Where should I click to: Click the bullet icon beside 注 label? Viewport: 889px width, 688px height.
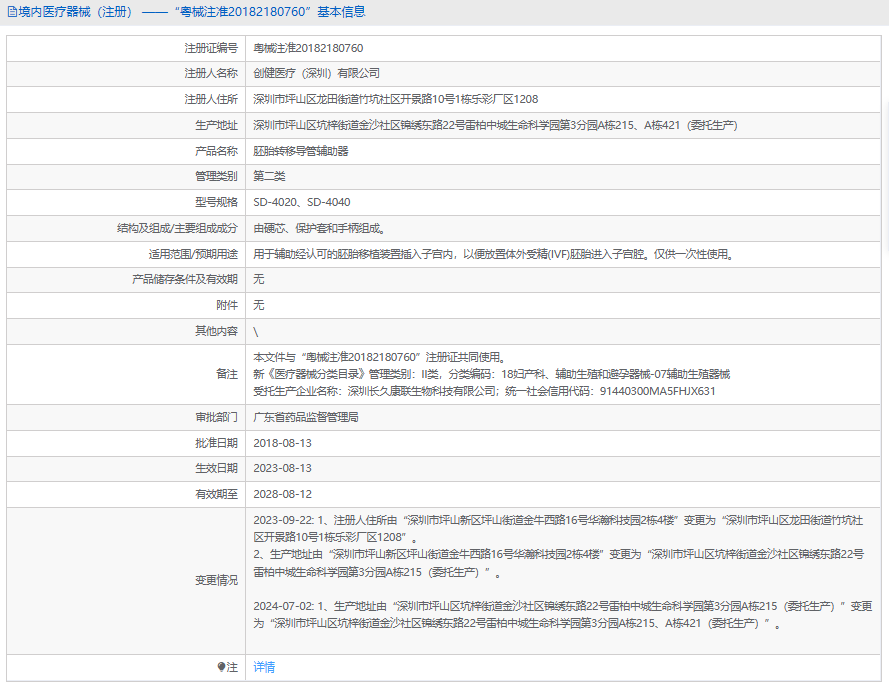click(x=222, y=667)
